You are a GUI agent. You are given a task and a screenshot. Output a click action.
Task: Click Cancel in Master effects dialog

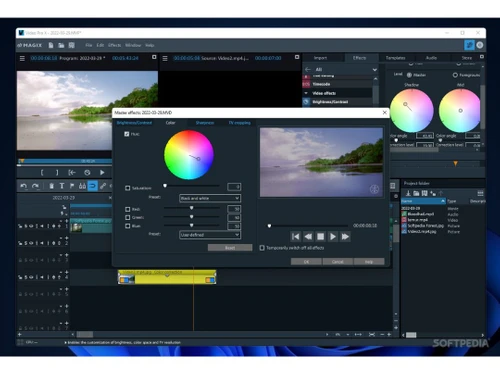click(x=338, y=262)
